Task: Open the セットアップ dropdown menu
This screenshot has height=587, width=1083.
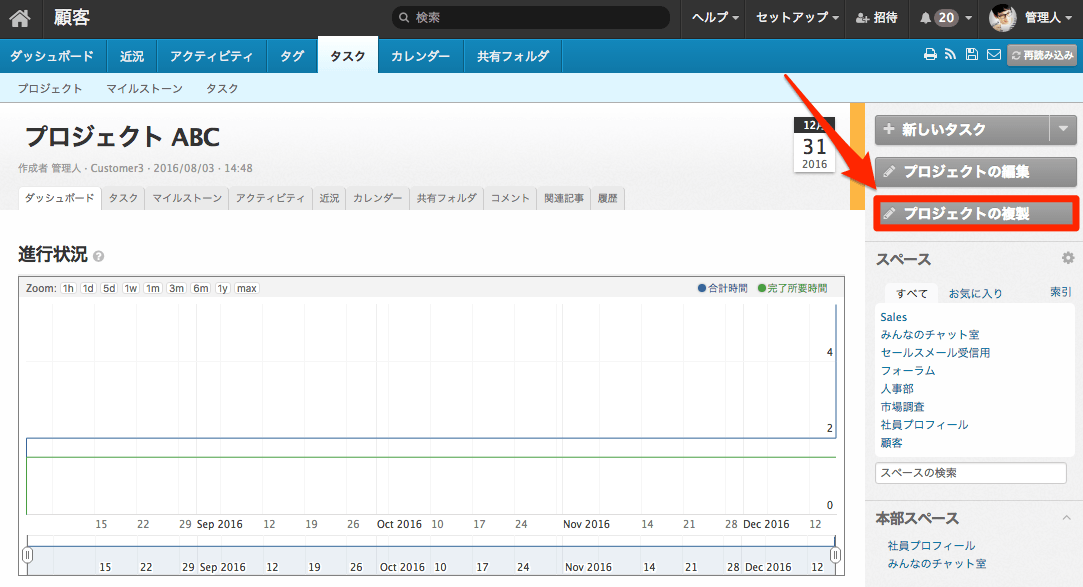Action: tap(797, 18)
